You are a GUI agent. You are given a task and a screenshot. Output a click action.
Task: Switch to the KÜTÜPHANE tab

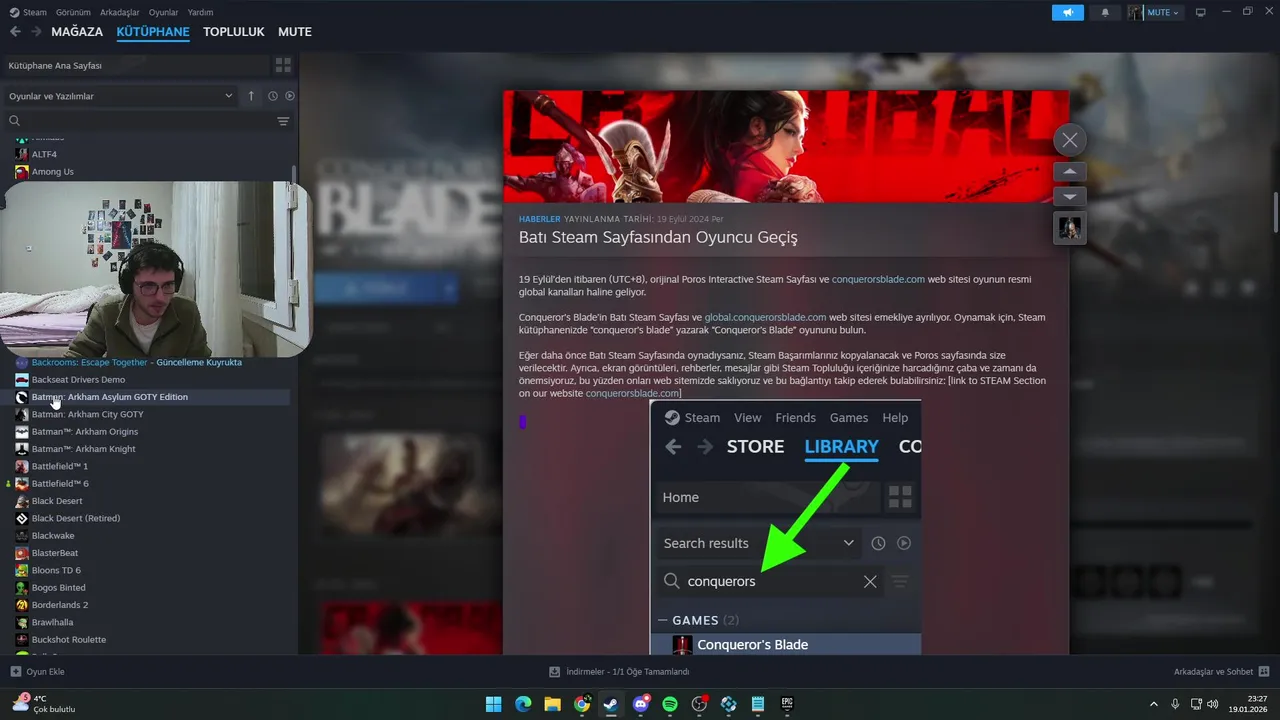153,32
